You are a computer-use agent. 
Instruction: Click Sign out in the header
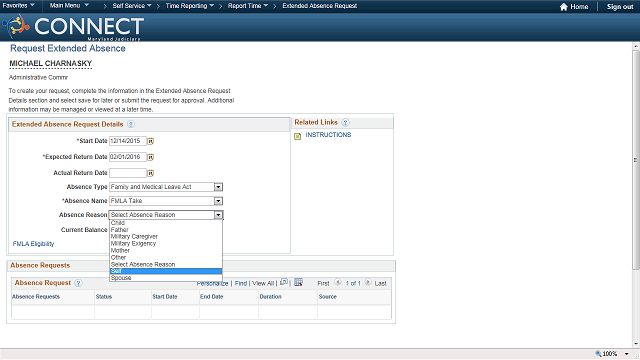pyautogui.click(x=620, y=7)
